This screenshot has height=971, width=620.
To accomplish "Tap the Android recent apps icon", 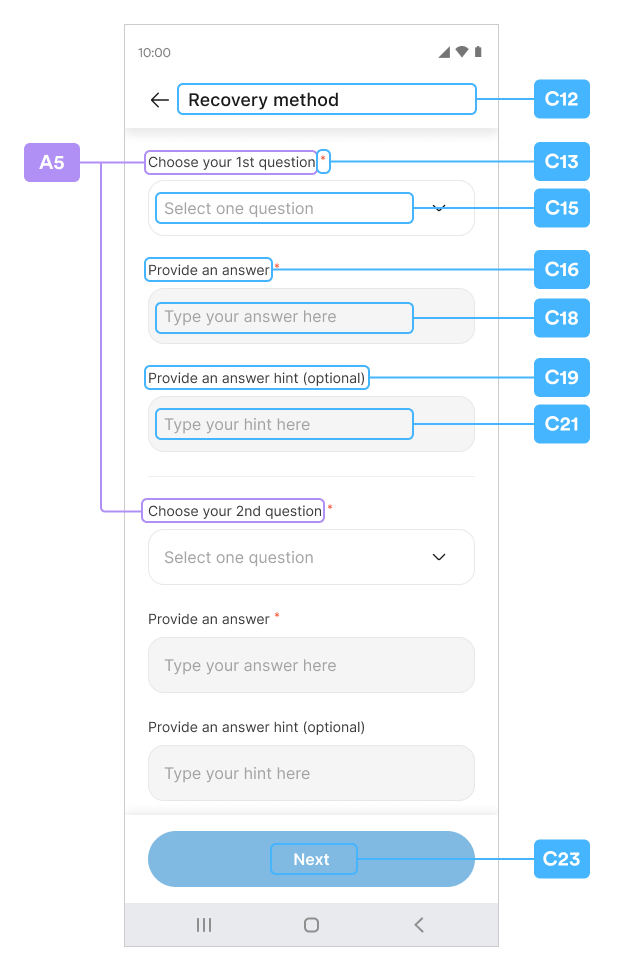I will [x=204, y=925].
